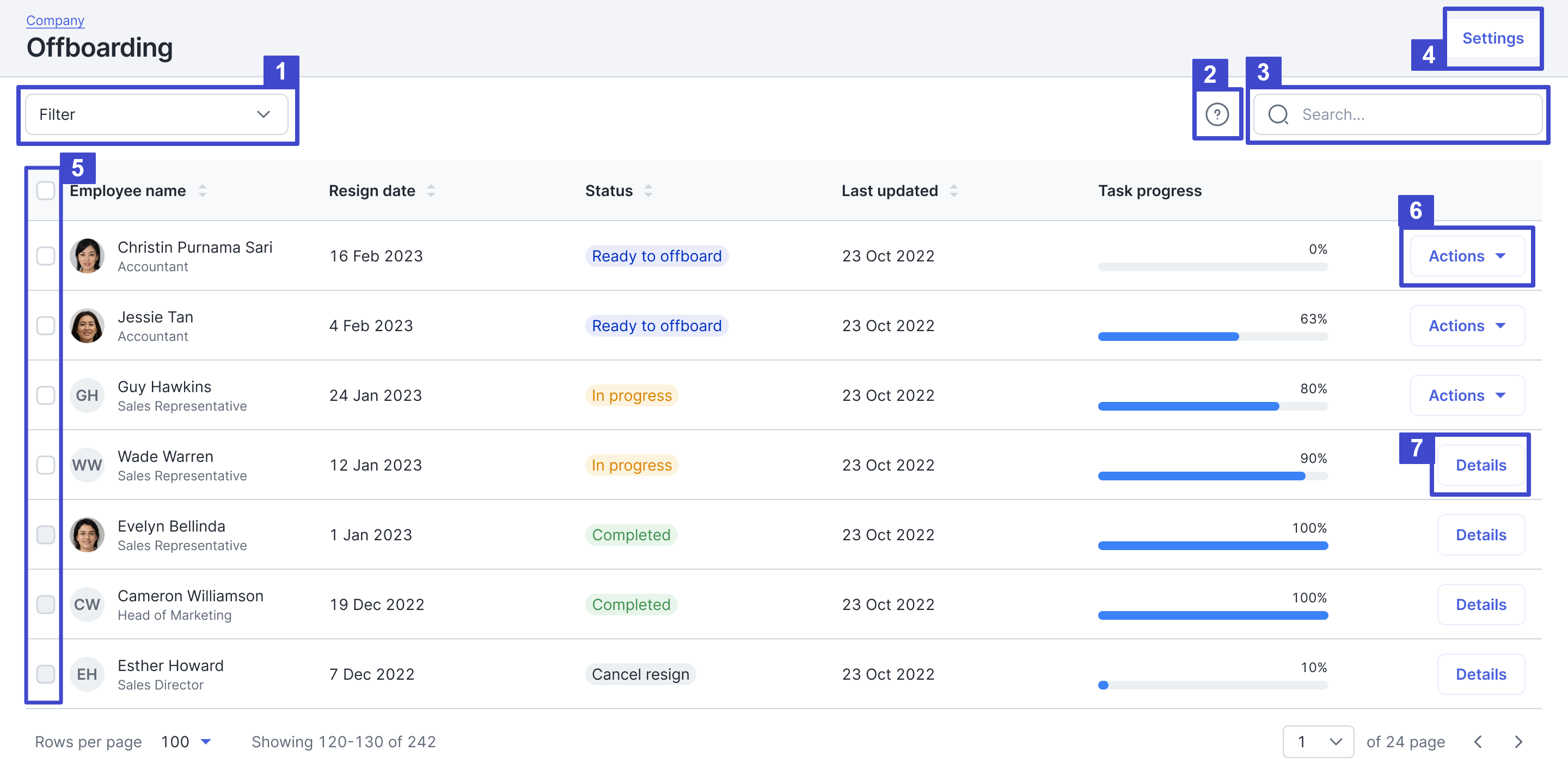
Task: Check the box for Jessie Tan
Action: (x=46, y=326)
